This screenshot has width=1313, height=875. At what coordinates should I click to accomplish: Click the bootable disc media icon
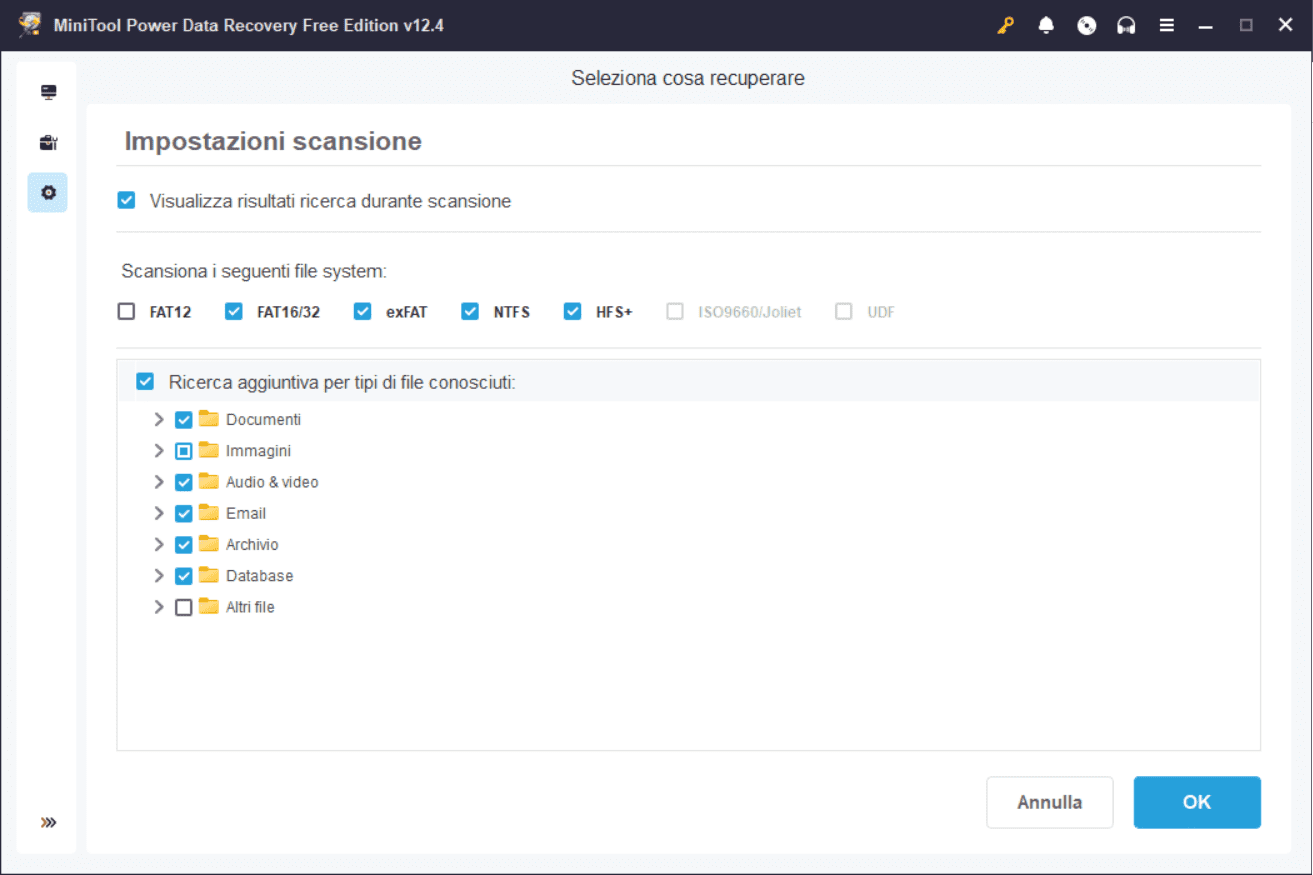[1086, 26]
